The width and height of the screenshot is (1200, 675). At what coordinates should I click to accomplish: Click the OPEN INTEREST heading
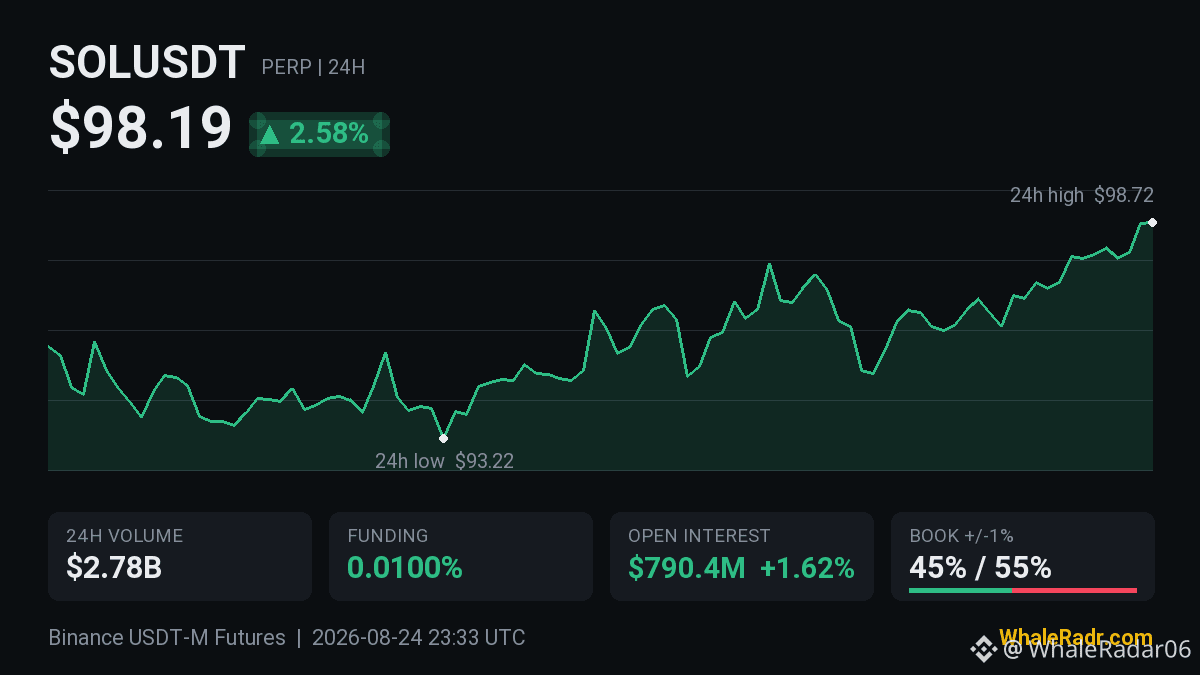point(699,537)
